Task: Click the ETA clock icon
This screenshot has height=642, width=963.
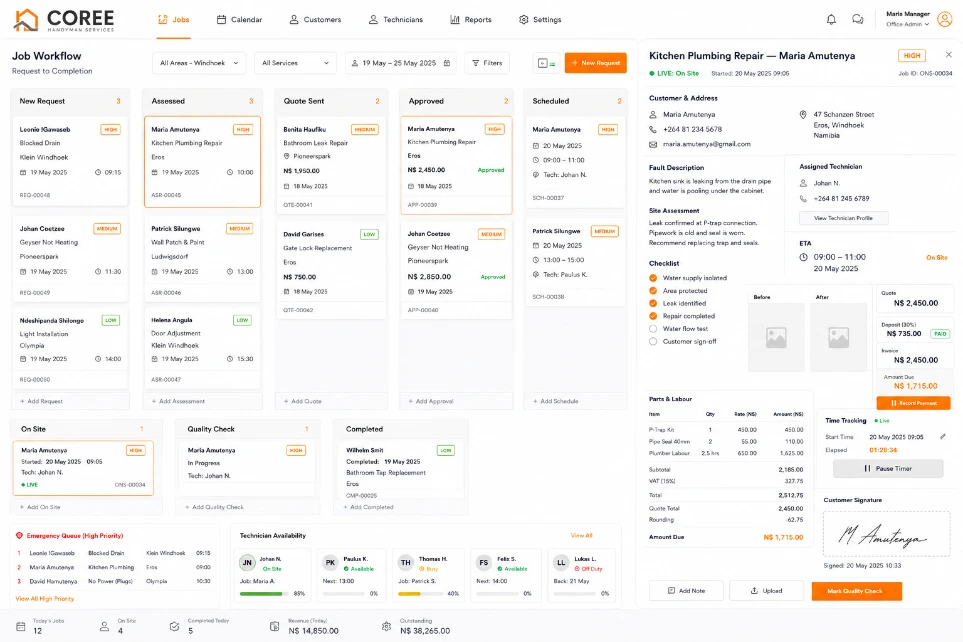Action: [803, 257]
